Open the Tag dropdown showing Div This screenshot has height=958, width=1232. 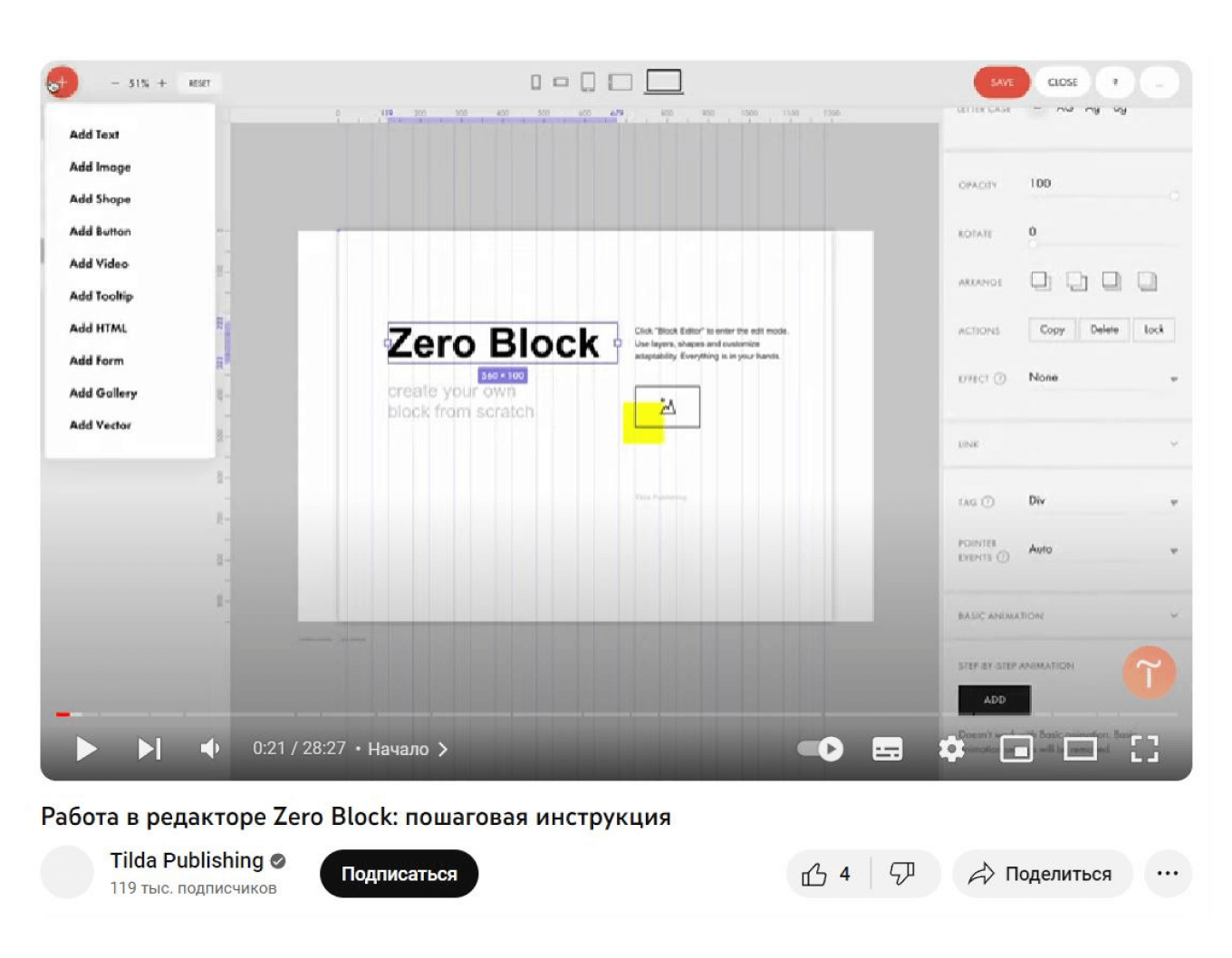coord(1102,501)
